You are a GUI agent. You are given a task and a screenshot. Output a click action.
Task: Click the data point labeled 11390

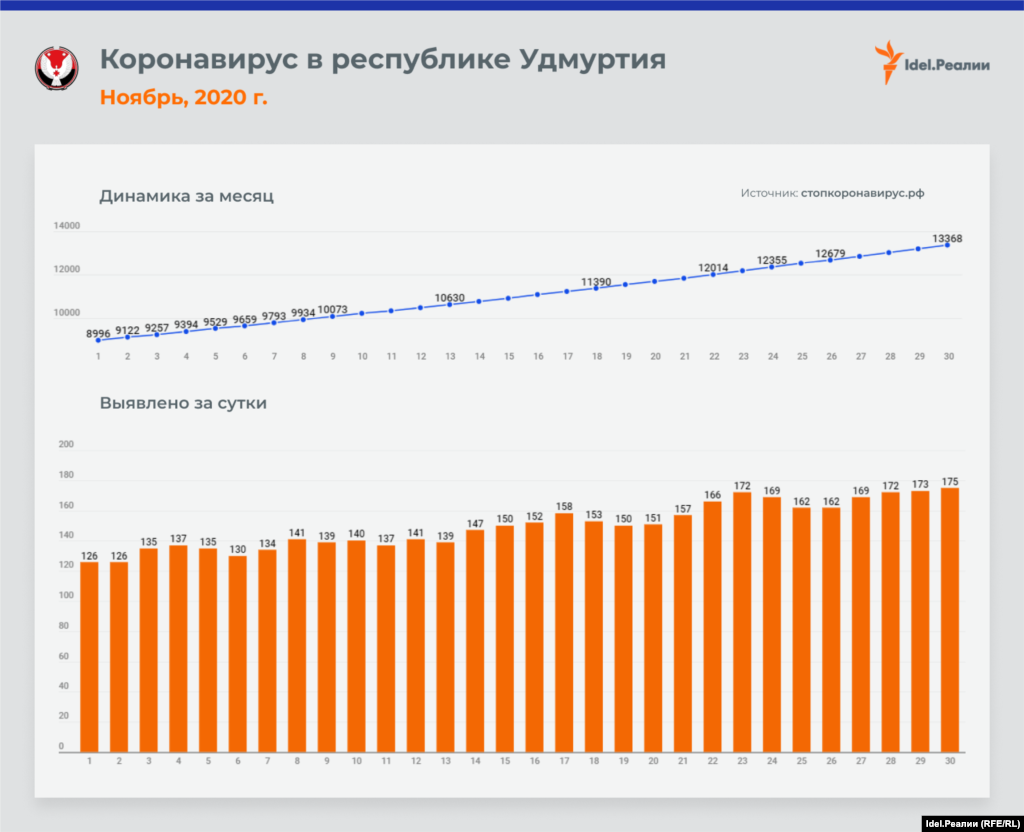597,287
